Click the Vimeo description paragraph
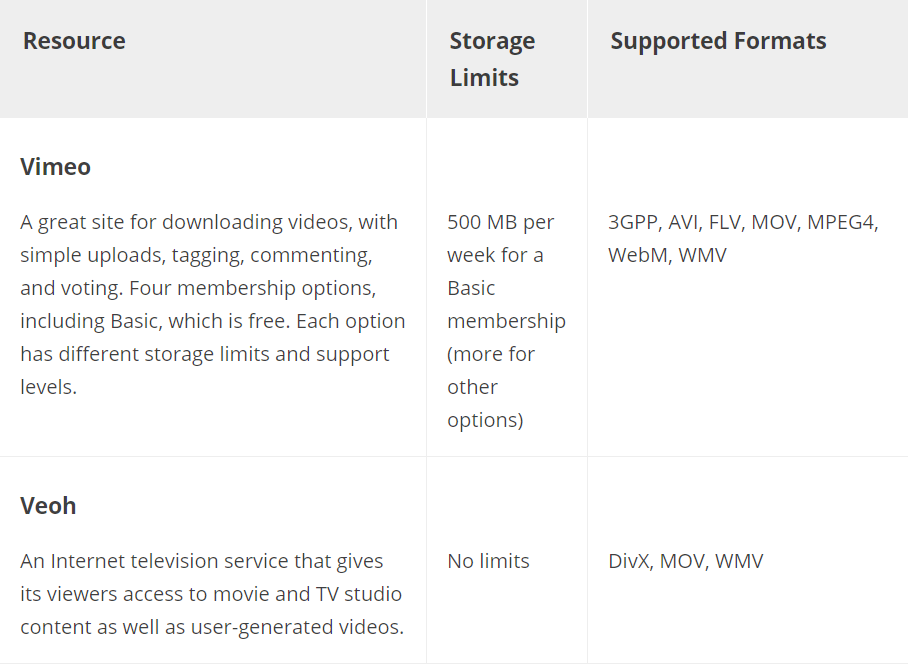 [x=213, y=305]
